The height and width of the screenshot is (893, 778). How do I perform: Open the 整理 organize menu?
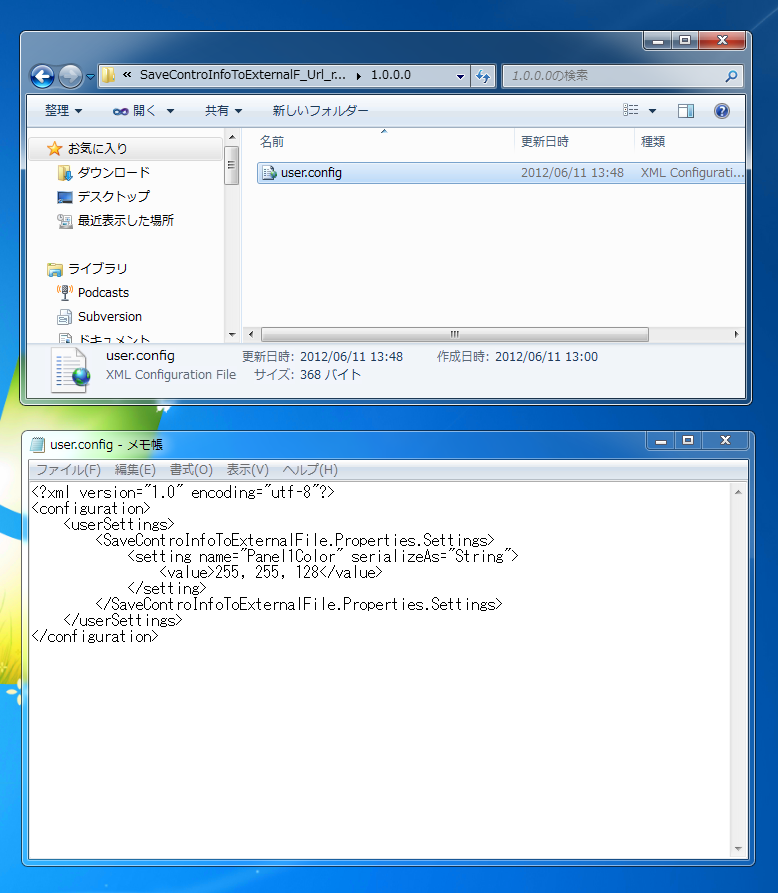pyautogui.click(x=63, y=110)
